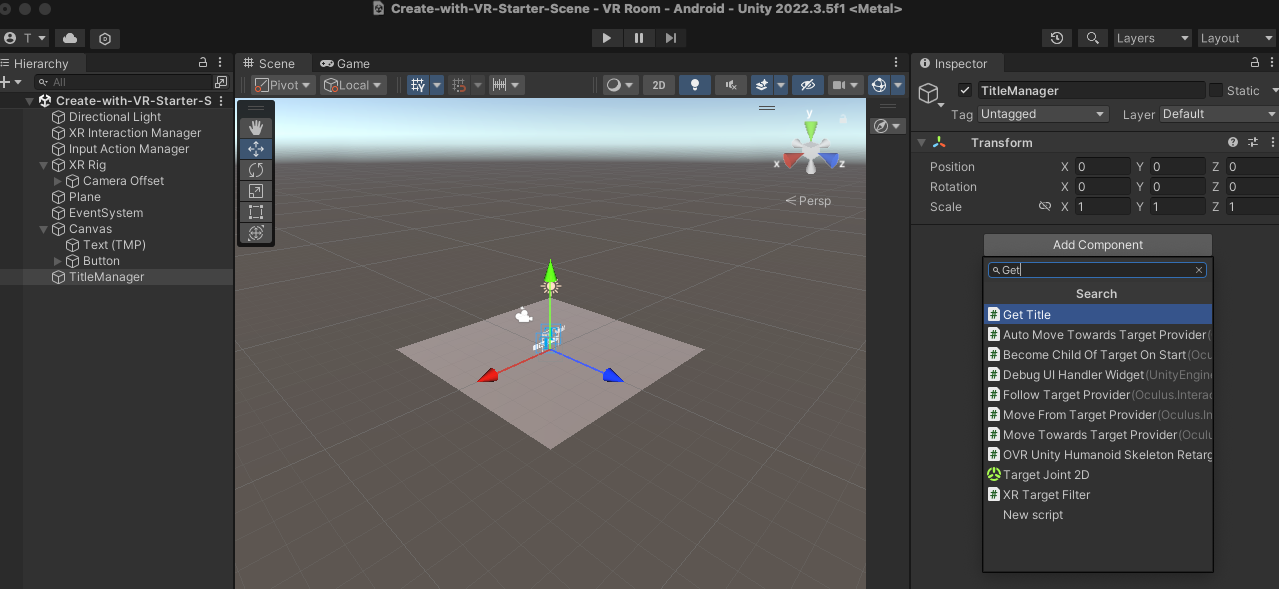Image resolution: width=1279 pixels, height=589 pixels.
Task: Open Pivot handle position dropdown
Action: coord(283,85)
